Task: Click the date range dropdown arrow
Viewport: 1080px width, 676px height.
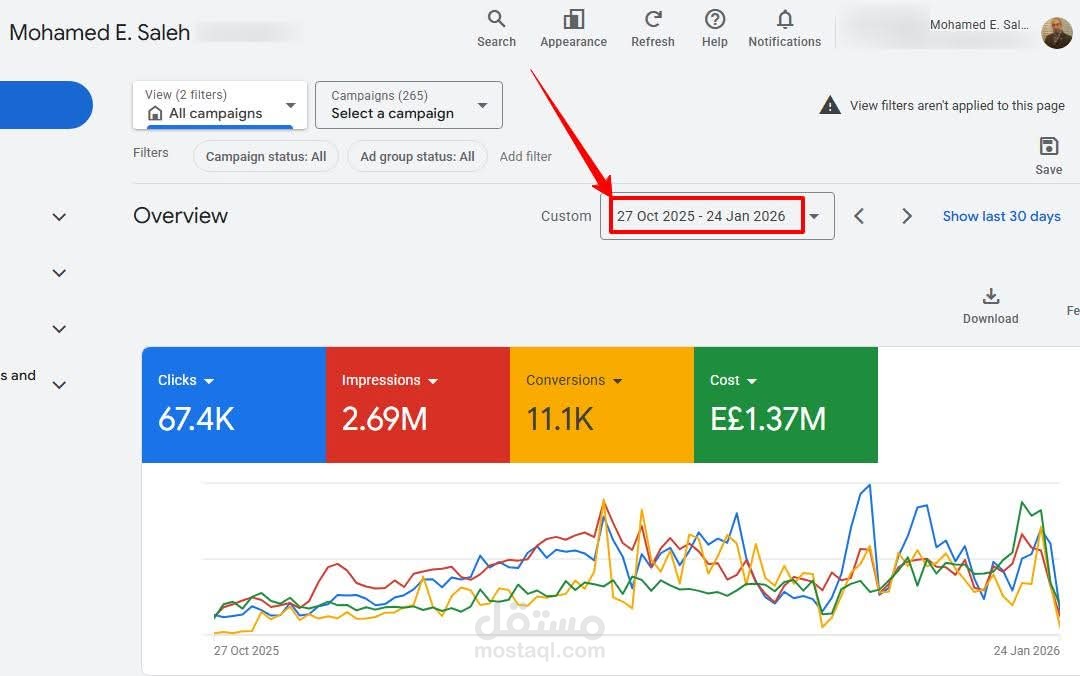Action: pyautogui.click(x=814, y=216)
